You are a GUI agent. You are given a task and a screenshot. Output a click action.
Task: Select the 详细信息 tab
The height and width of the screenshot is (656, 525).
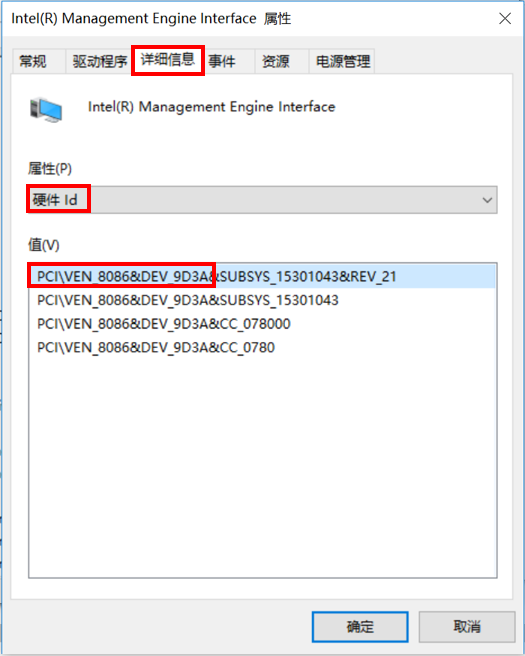pyautogui.click(x=168, y=60)
